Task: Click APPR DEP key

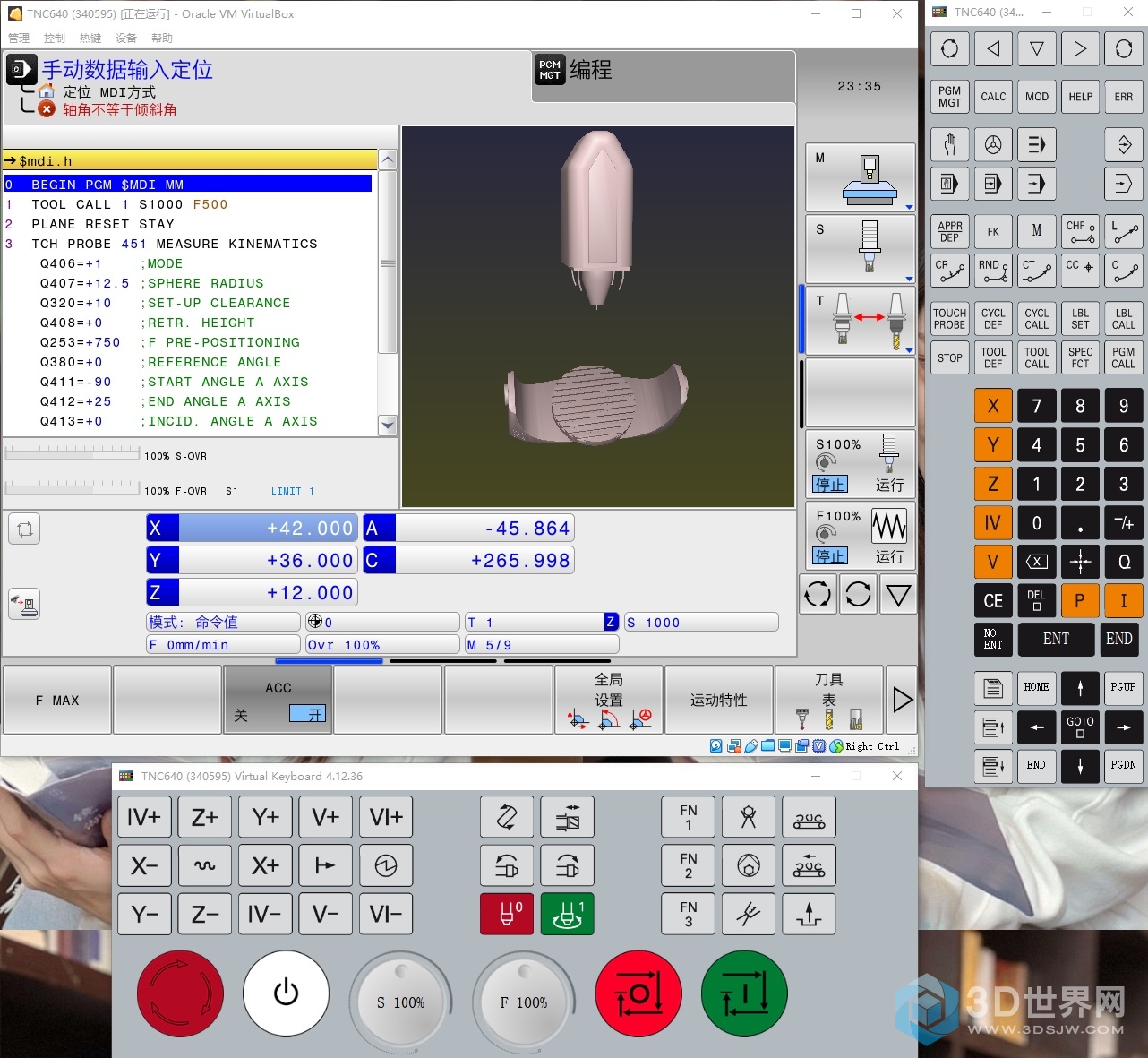Action: (950, 231)
